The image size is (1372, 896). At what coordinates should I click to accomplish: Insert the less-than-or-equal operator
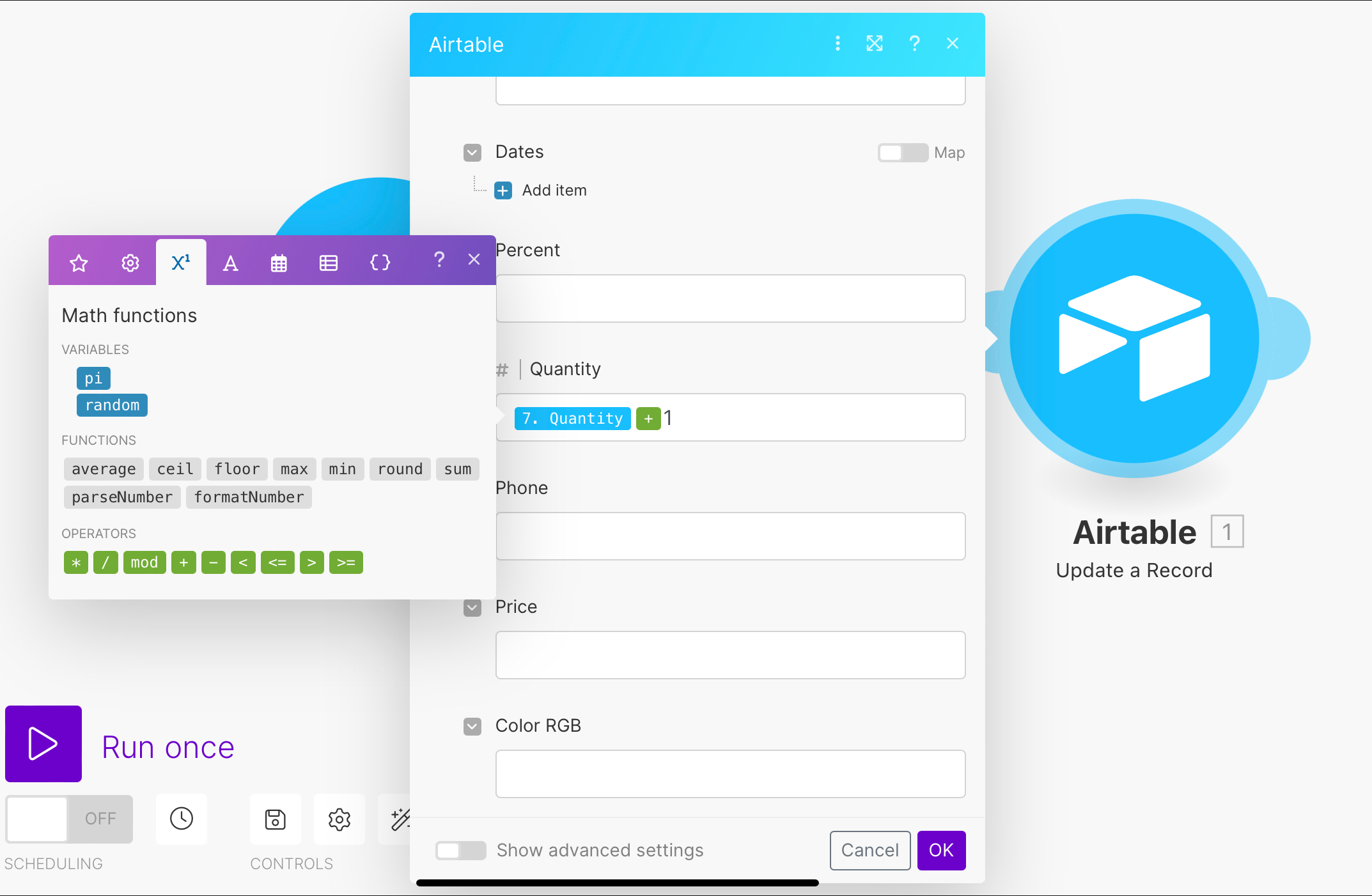pos(277,562)
